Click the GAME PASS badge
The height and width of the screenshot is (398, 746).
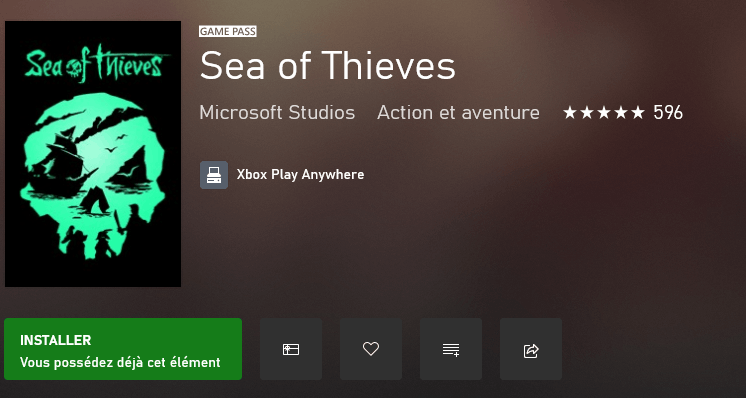coord(228,31)
